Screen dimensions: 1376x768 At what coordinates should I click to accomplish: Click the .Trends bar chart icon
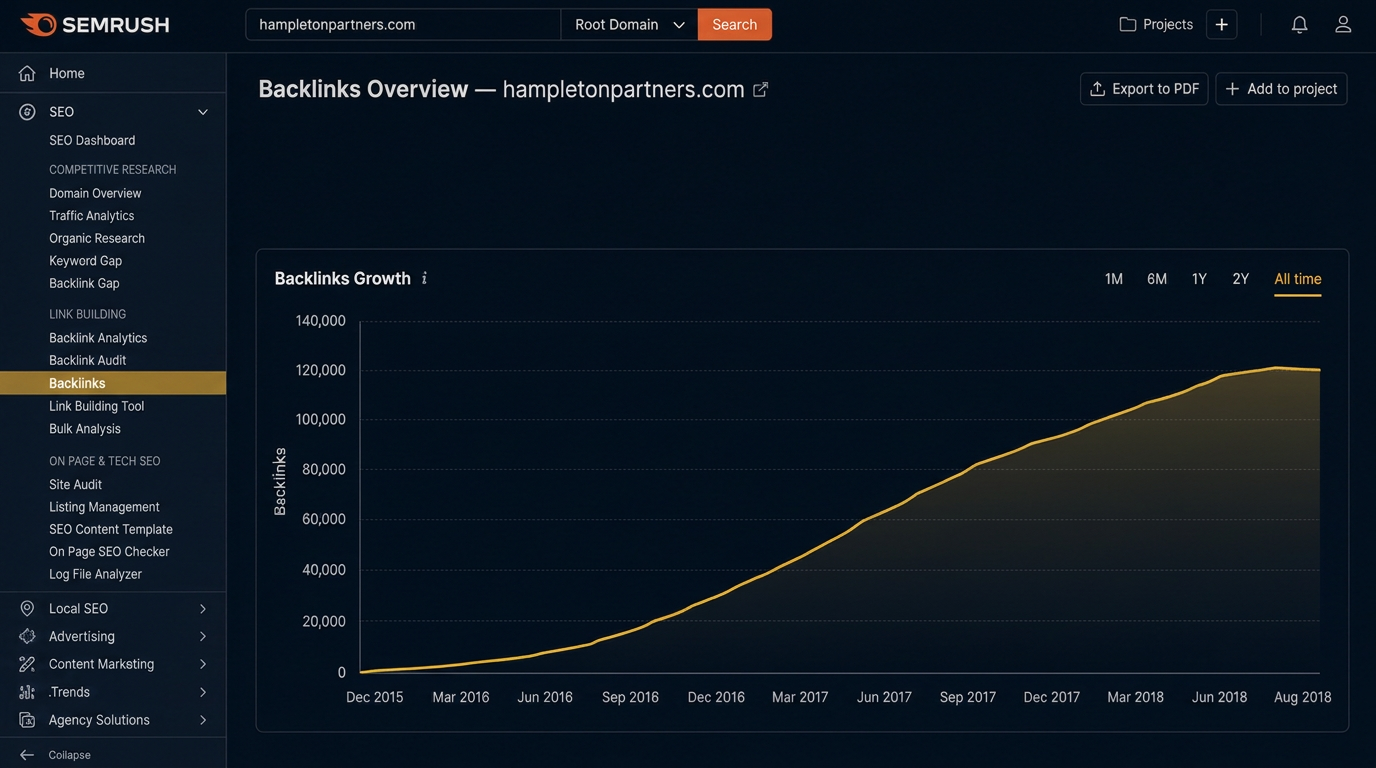[27, 692]
